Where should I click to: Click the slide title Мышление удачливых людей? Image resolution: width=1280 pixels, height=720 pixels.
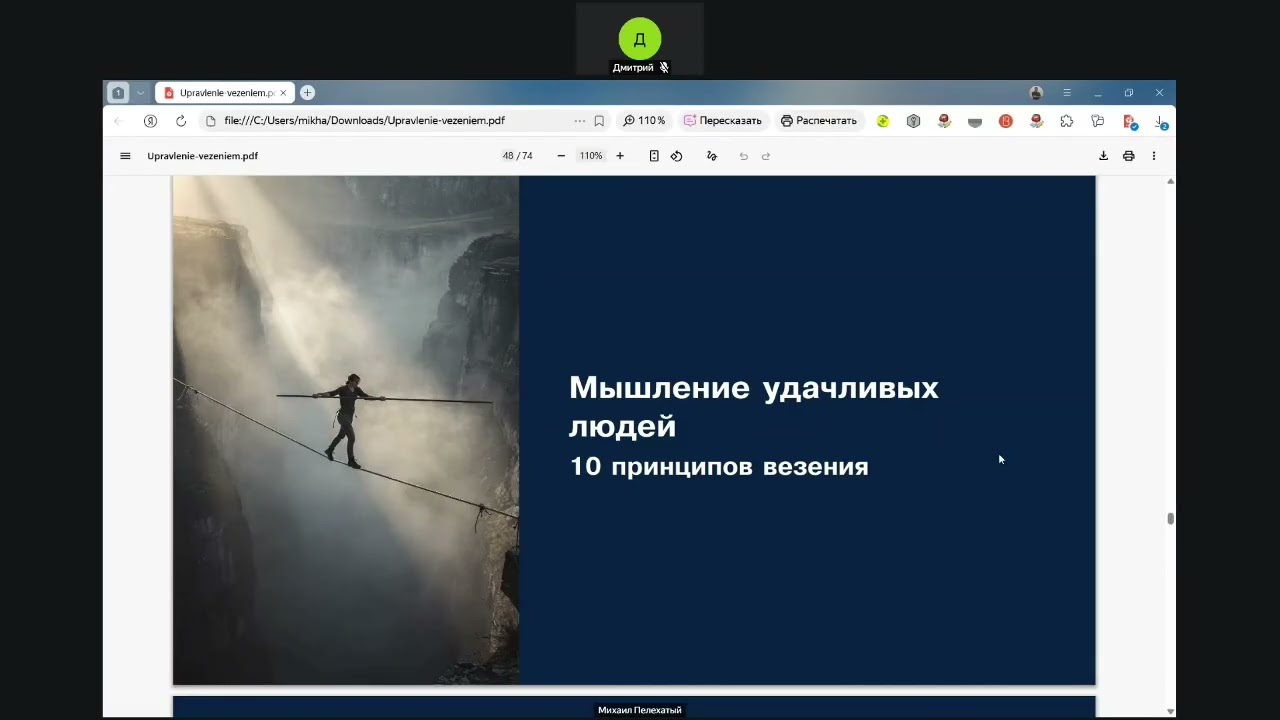click(754, 407)
